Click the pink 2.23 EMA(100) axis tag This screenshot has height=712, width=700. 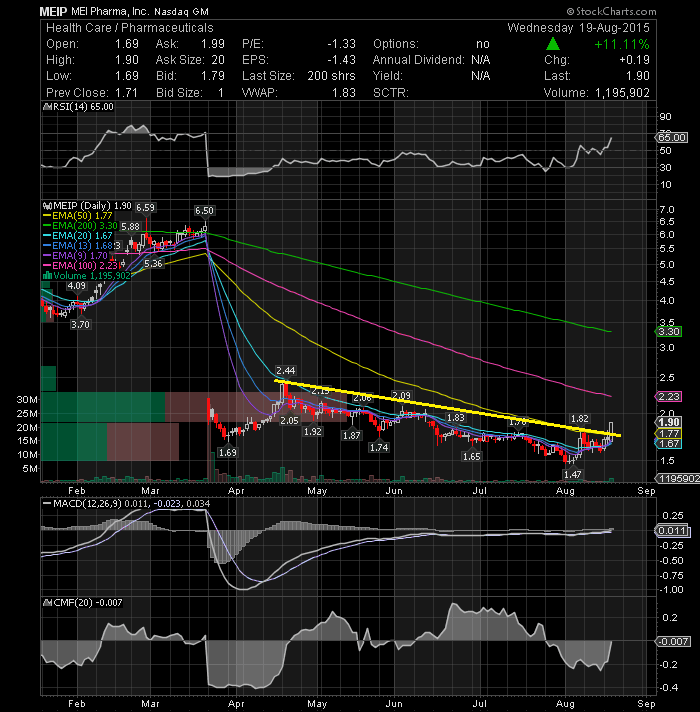(x=669, y=397)
